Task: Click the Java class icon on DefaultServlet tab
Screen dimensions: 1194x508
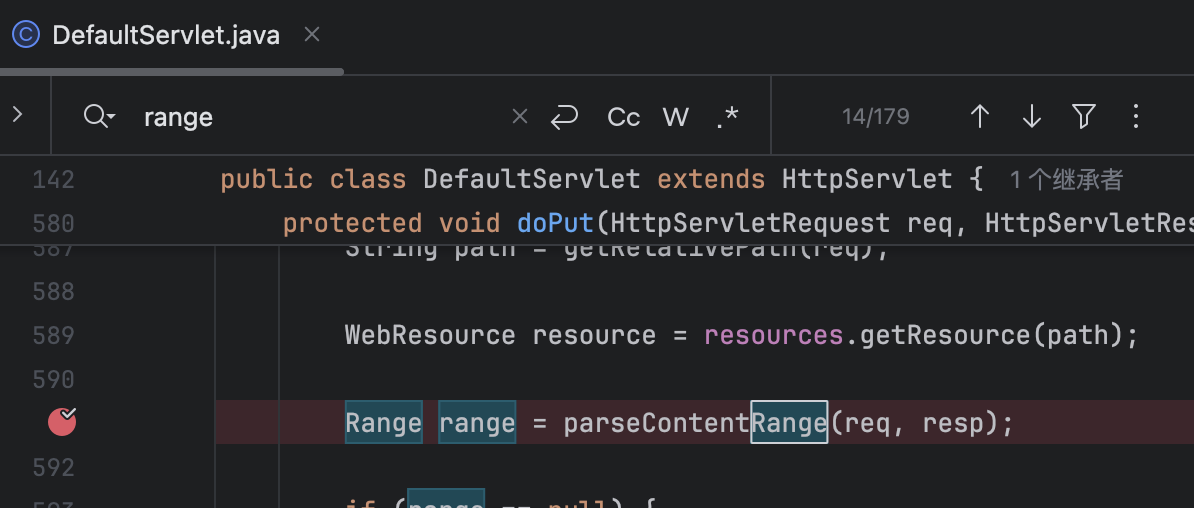Action: point(25,35)
